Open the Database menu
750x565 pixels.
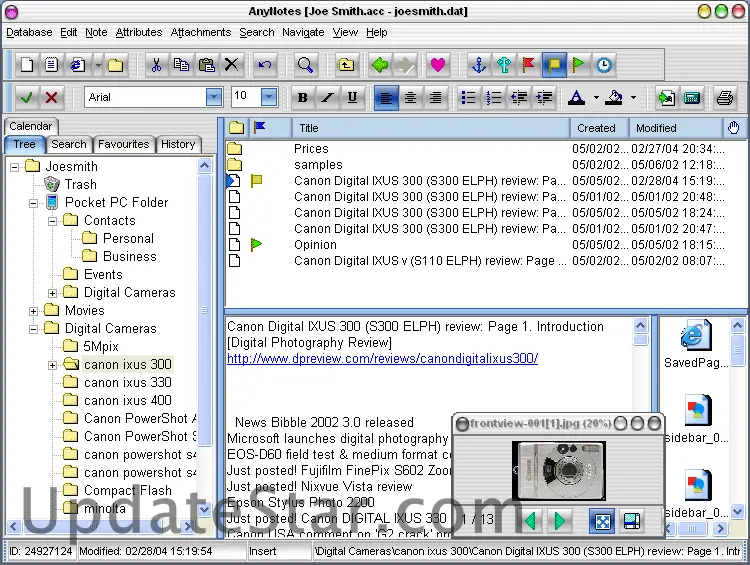pyautogui.click(x=29, y=32)
